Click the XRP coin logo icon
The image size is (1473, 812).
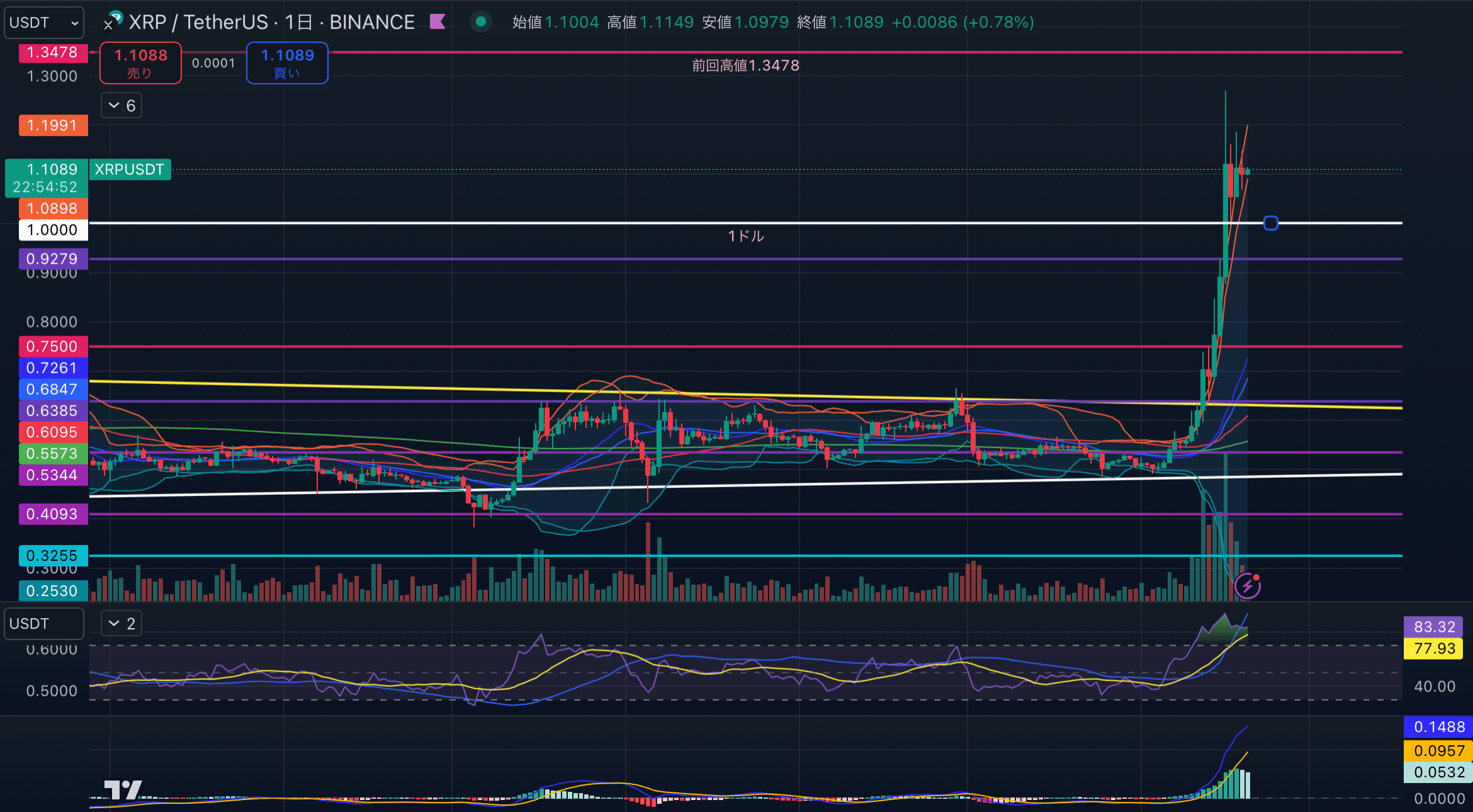(x=113, y=20)
